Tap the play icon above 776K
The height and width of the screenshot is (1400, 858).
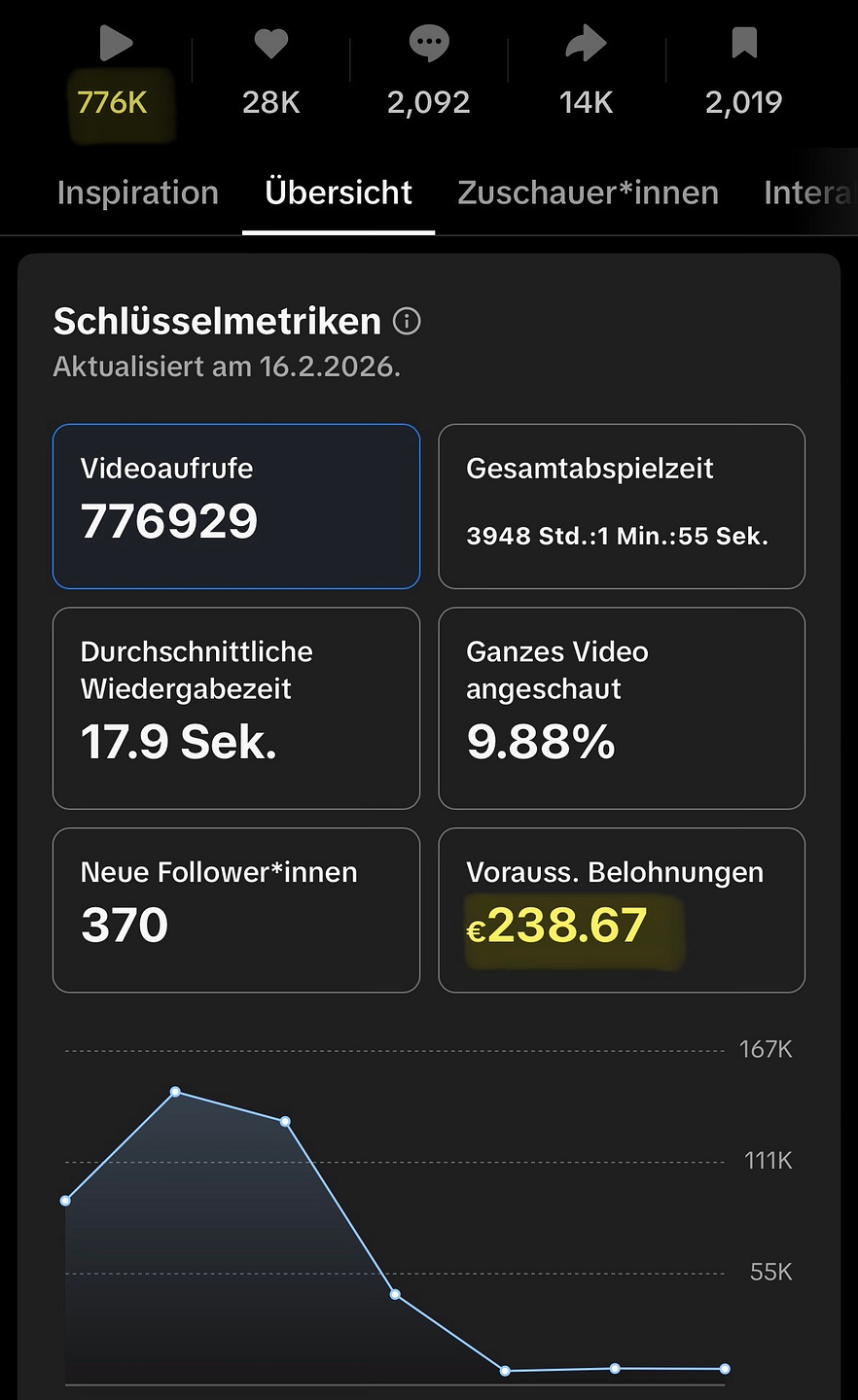(x=116, y=43)
